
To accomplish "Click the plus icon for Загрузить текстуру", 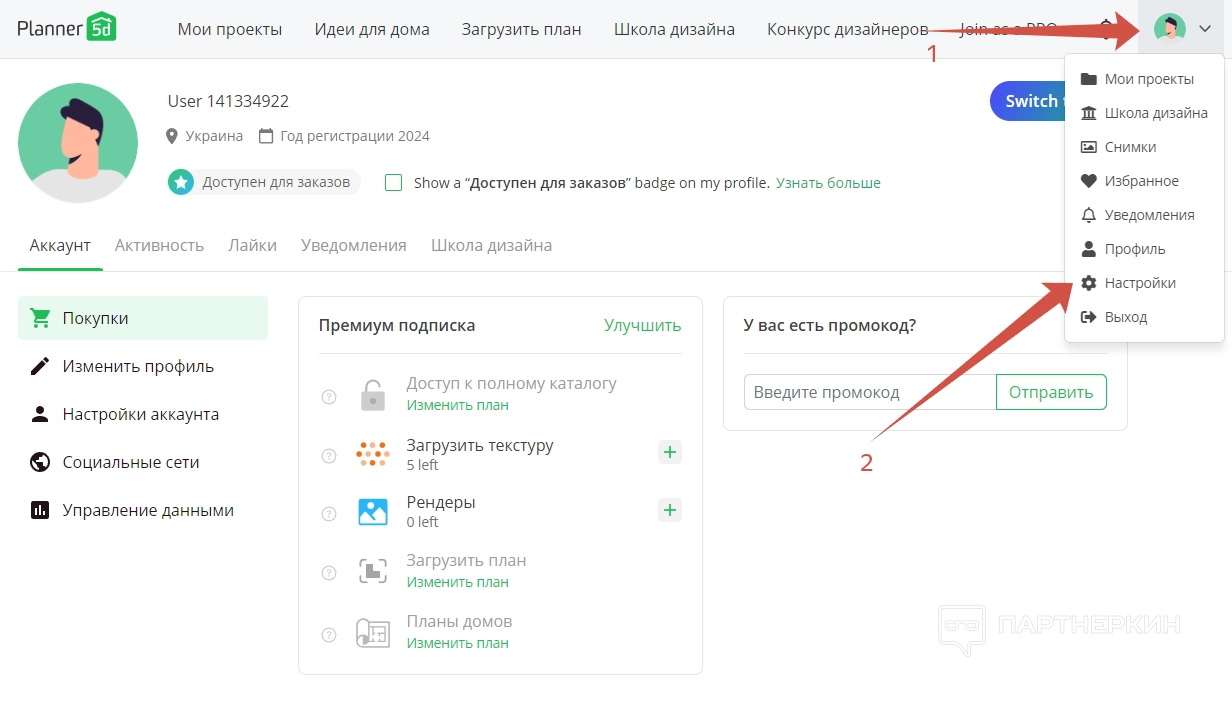I will click(x=670, y=453).
